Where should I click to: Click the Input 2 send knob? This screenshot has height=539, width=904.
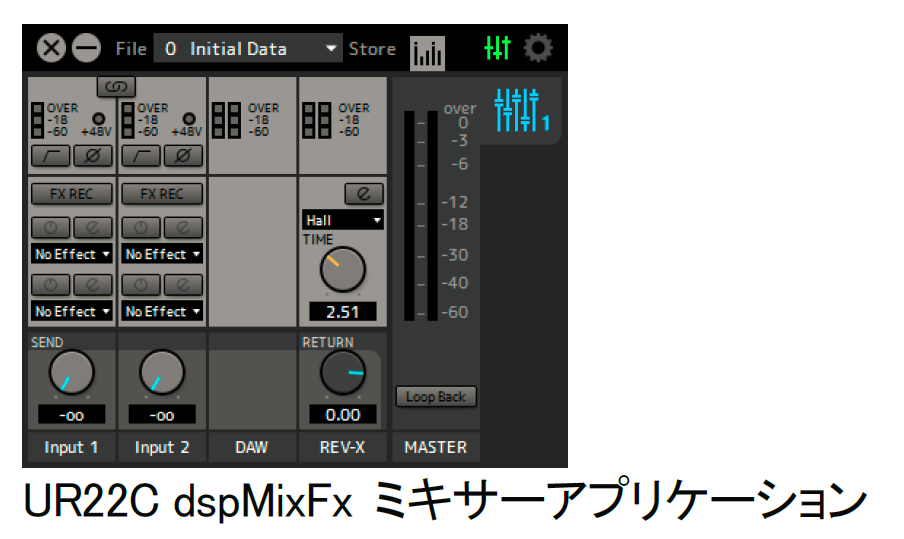pos(162,372)
